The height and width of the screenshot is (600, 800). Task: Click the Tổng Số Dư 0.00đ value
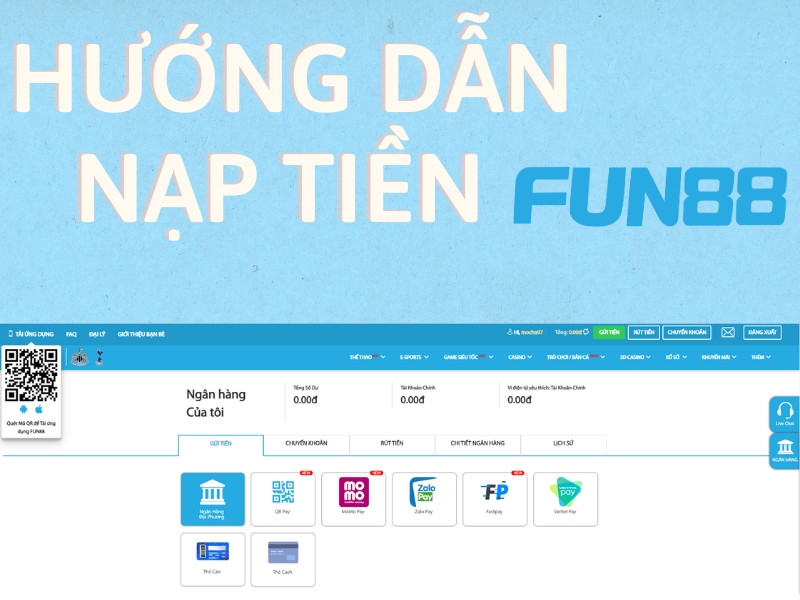(305, 400)
